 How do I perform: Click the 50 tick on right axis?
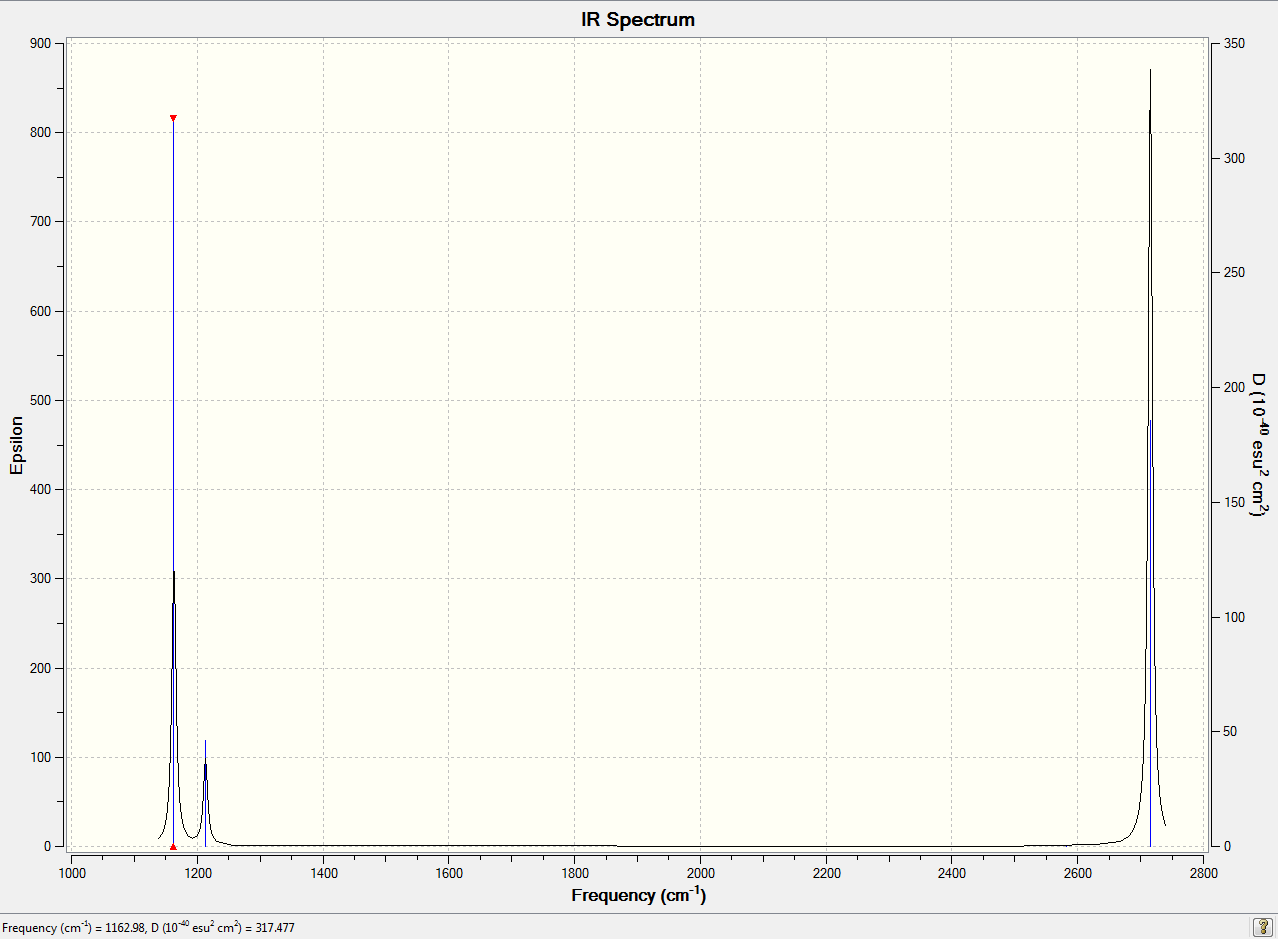click(x=1229, y=732)
